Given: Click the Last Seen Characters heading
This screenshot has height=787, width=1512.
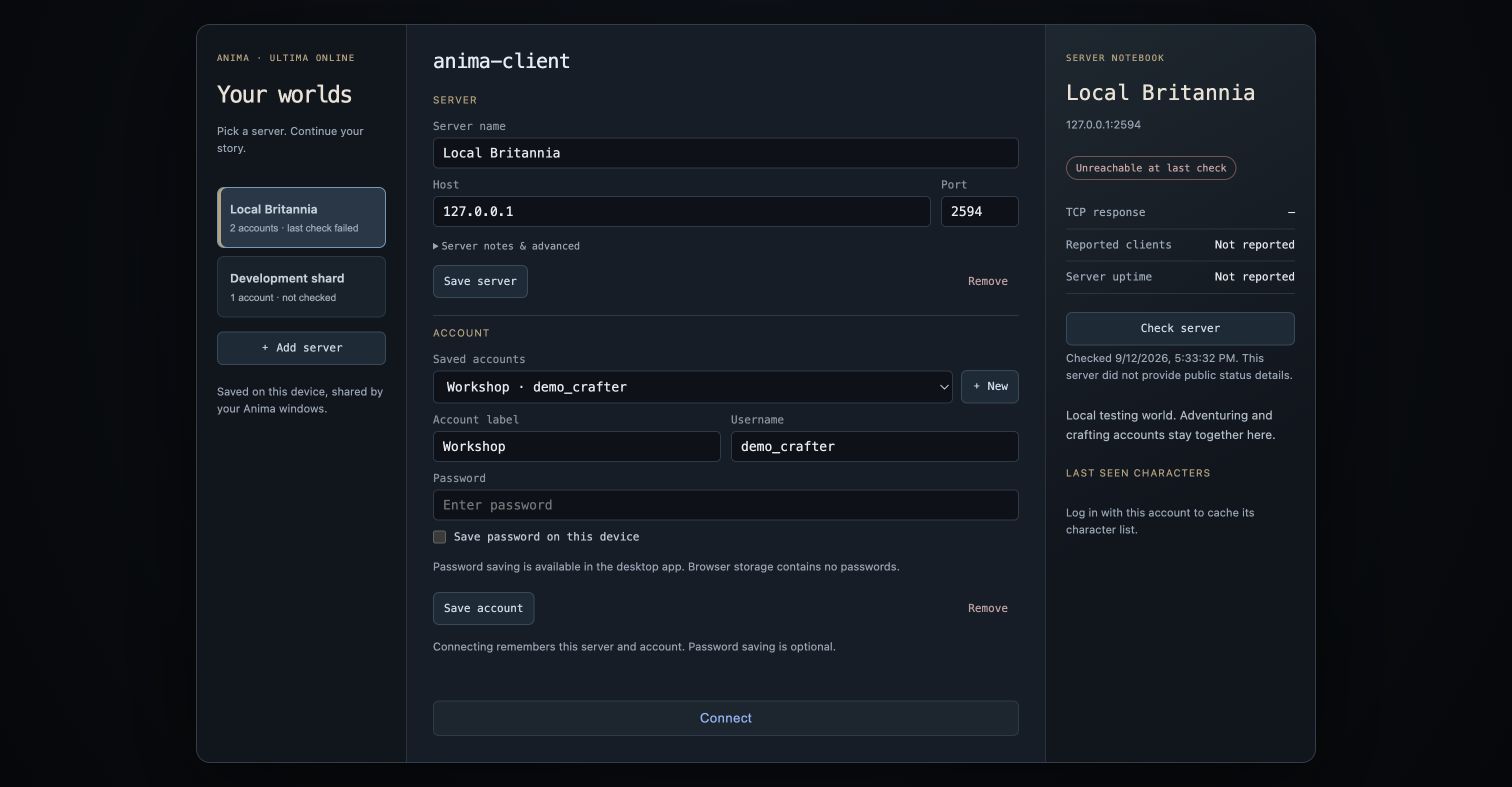Looking at the screenshot, I should coord(1138,473).
